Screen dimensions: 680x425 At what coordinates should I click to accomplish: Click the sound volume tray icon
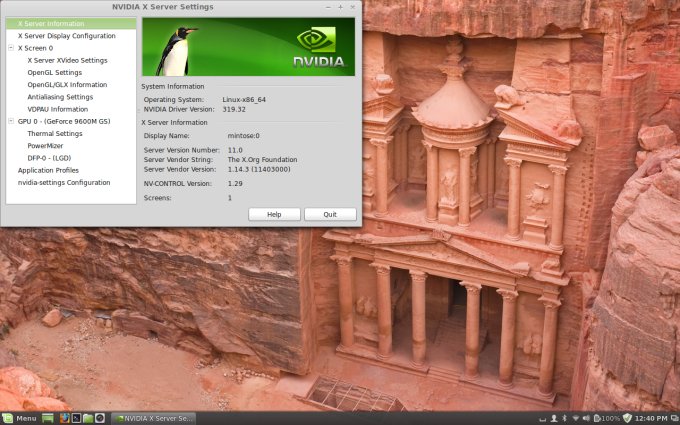[586, 418]
